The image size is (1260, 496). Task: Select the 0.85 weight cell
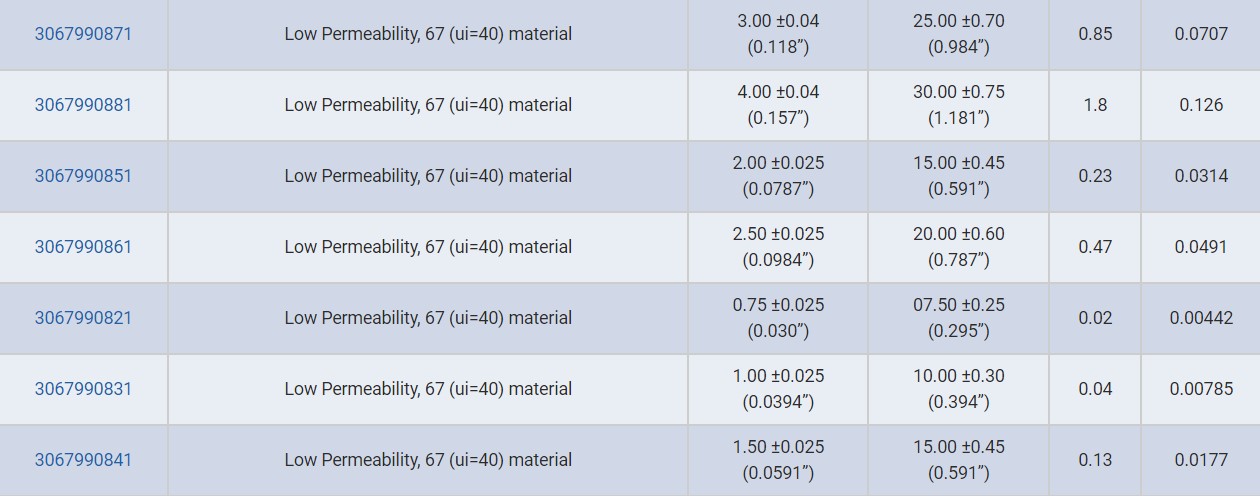[x=1095, y=34]
